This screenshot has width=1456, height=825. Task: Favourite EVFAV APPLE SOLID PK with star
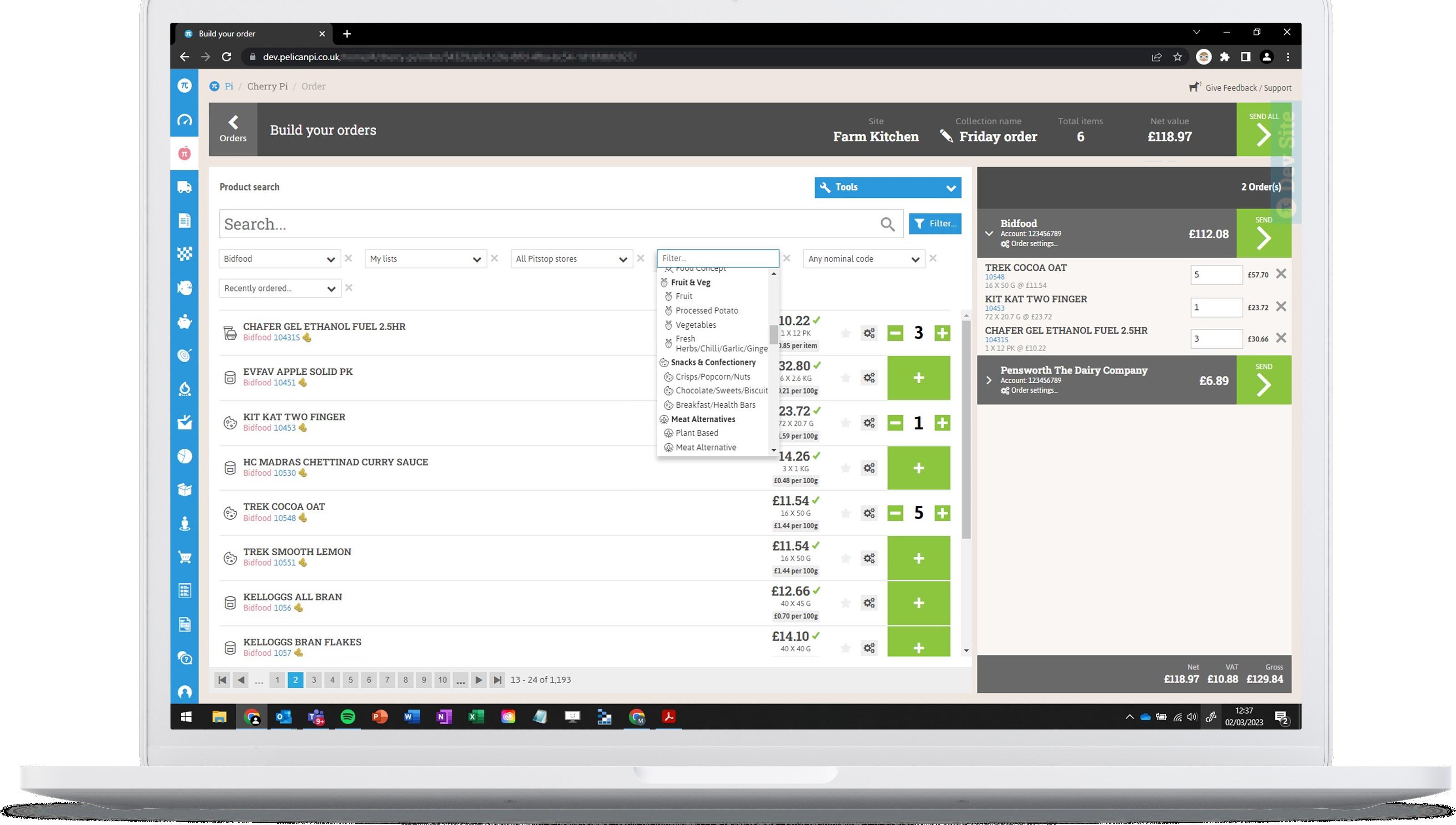pos(845,378)
